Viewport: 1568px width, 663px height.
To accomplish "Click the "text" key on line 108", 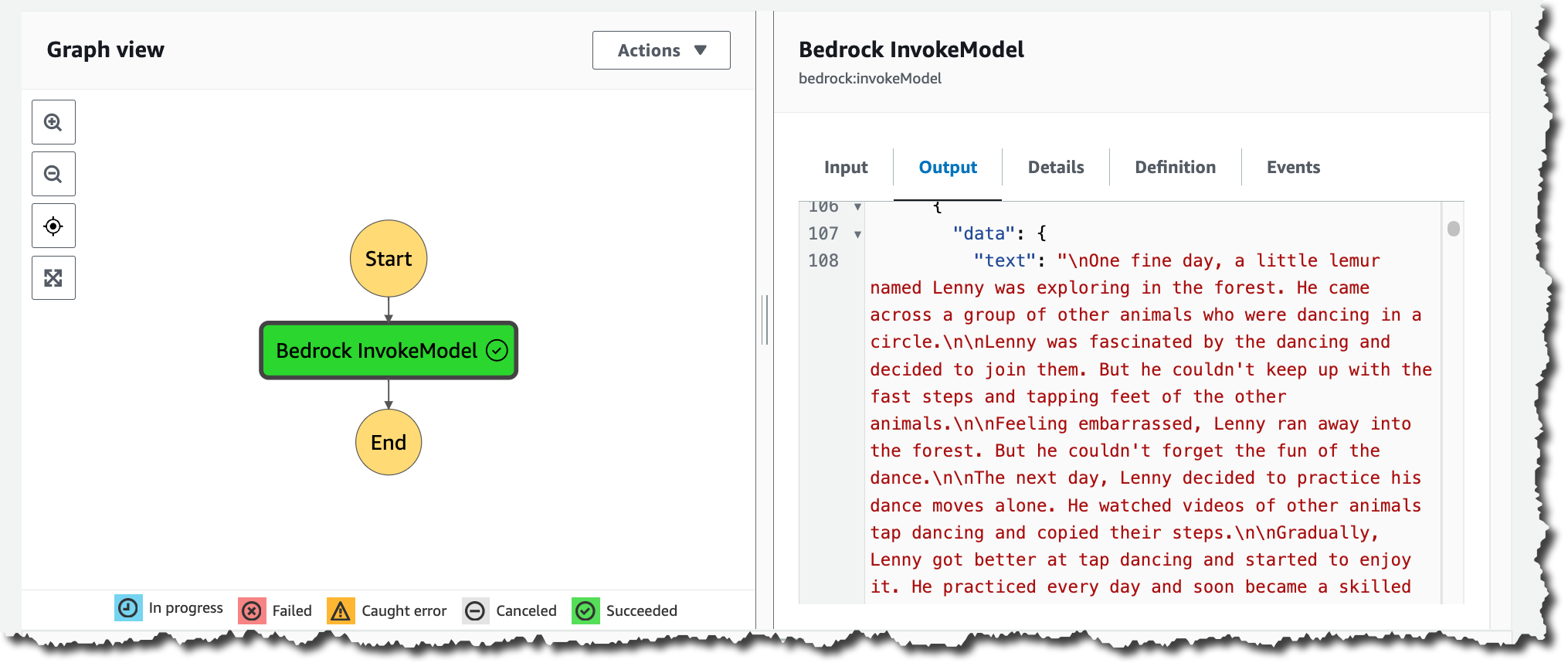I will click(1004, 261).
